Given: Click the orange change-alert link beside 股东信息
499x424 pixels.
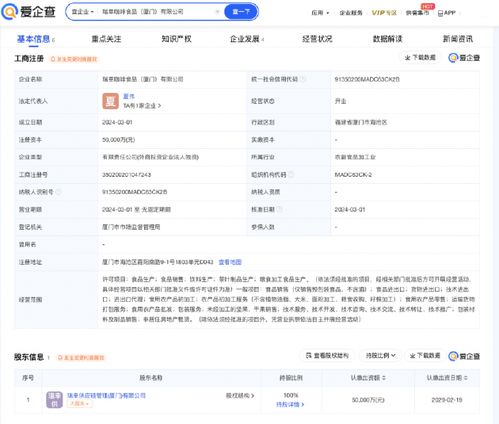Looking at the screenshot, I should point(81,358).
